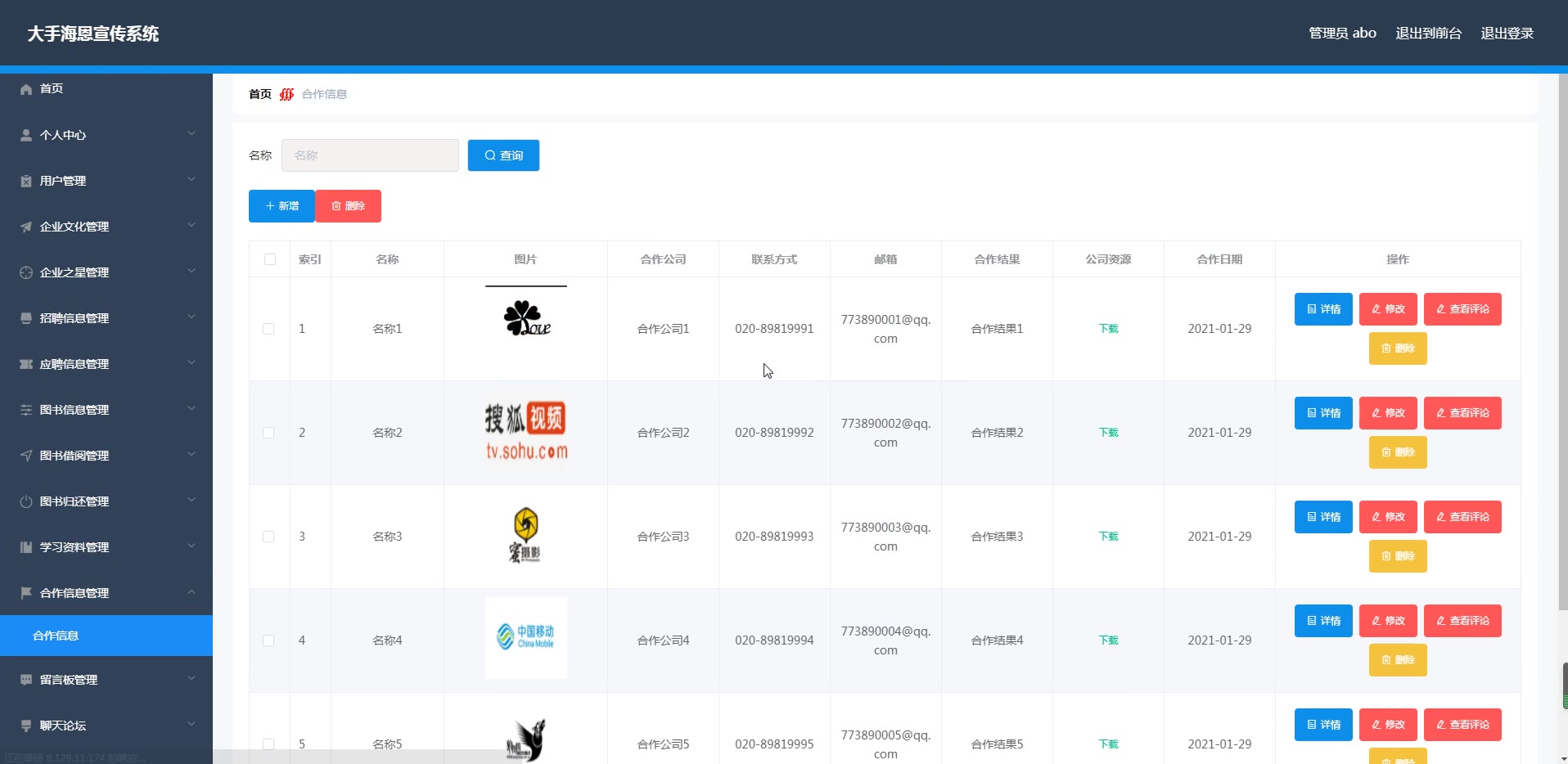This screenshot has width=1568, height=764.
Task: Click the 新增 add button
Action: (282, 206)
